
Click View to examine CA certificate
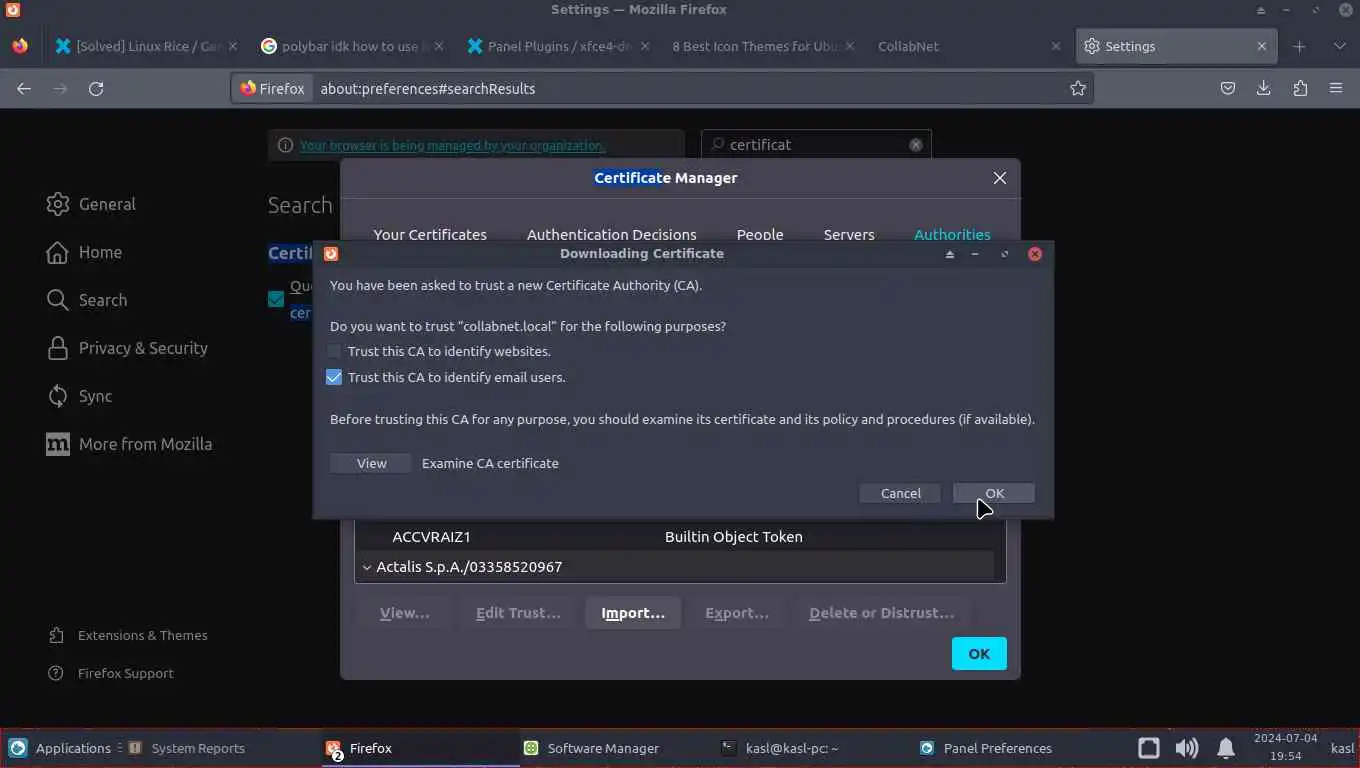371,463
